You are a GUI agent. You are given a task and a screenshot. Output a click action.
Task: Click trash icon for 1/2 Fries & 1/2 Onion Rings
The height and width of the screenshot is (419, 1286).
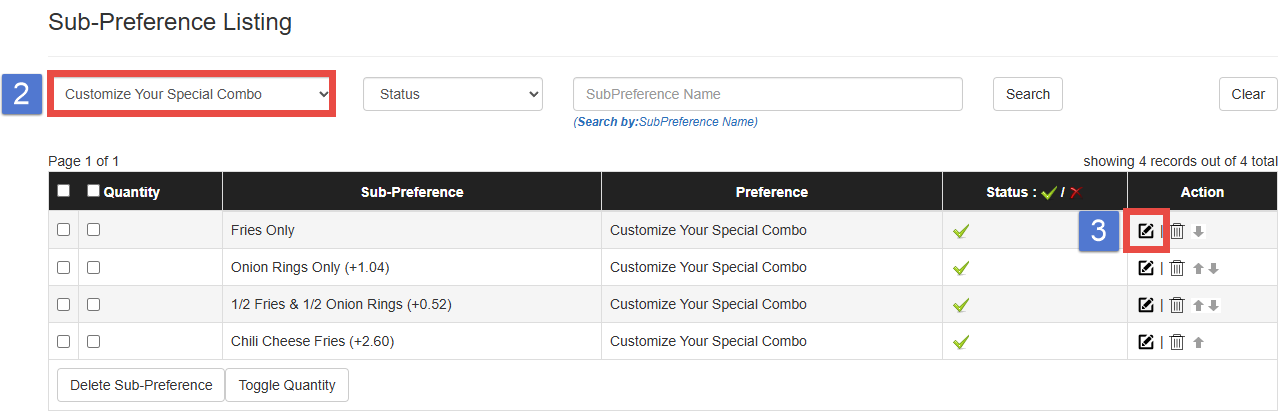pyautogui.click(x=1177, y=305)
